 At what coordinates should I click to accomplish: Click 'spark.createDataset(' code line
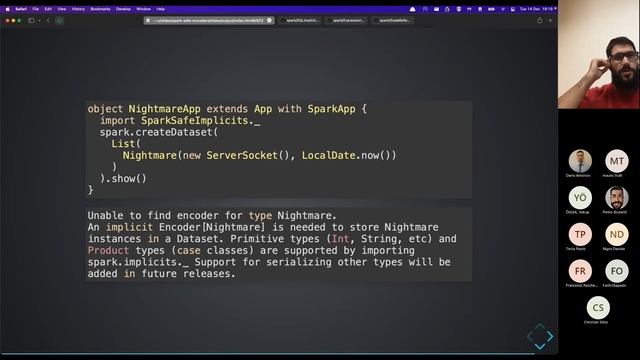(x=159, y=132)
